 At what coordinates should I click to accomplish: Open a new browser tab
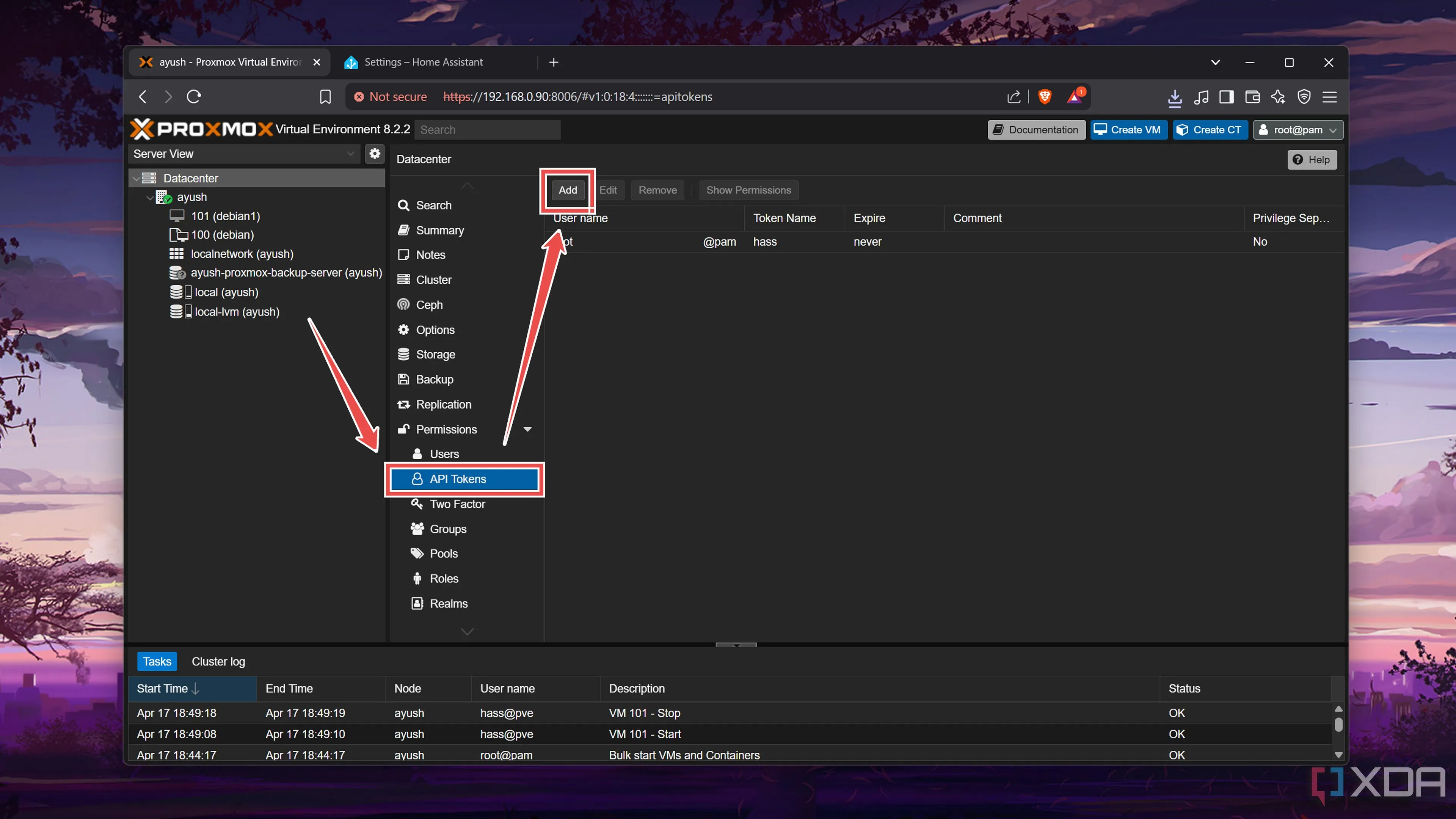pyautogui.click(x=554, y=62)
